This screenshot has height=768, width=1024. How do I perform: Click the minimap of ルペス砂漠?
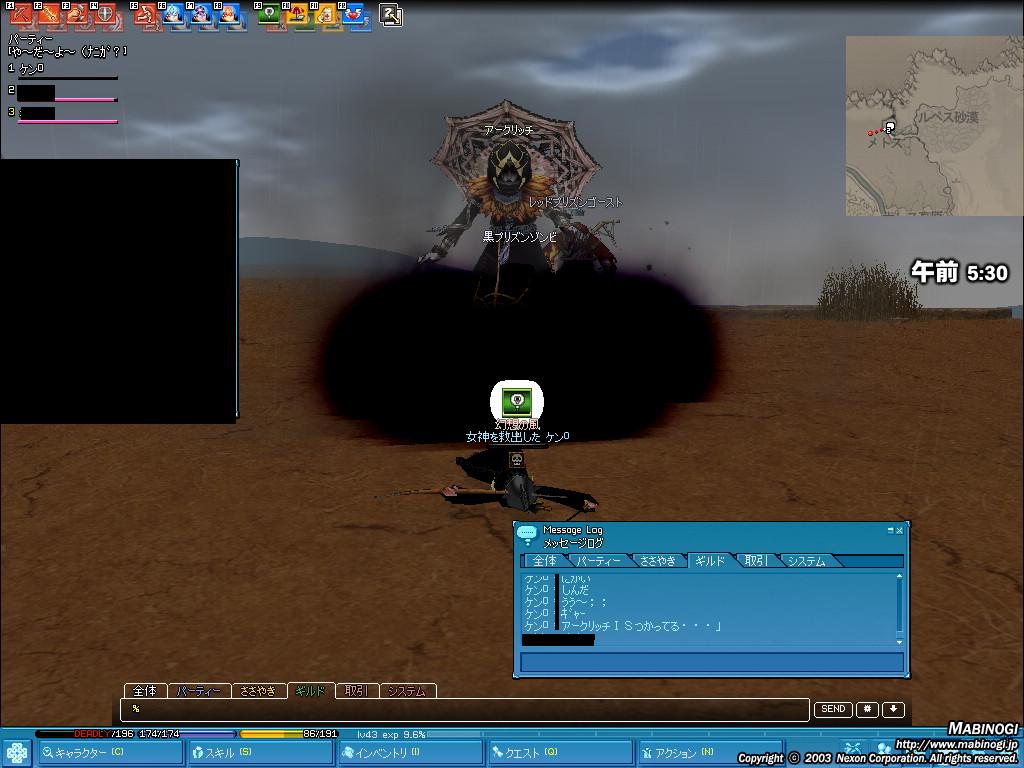click(935, 126)
